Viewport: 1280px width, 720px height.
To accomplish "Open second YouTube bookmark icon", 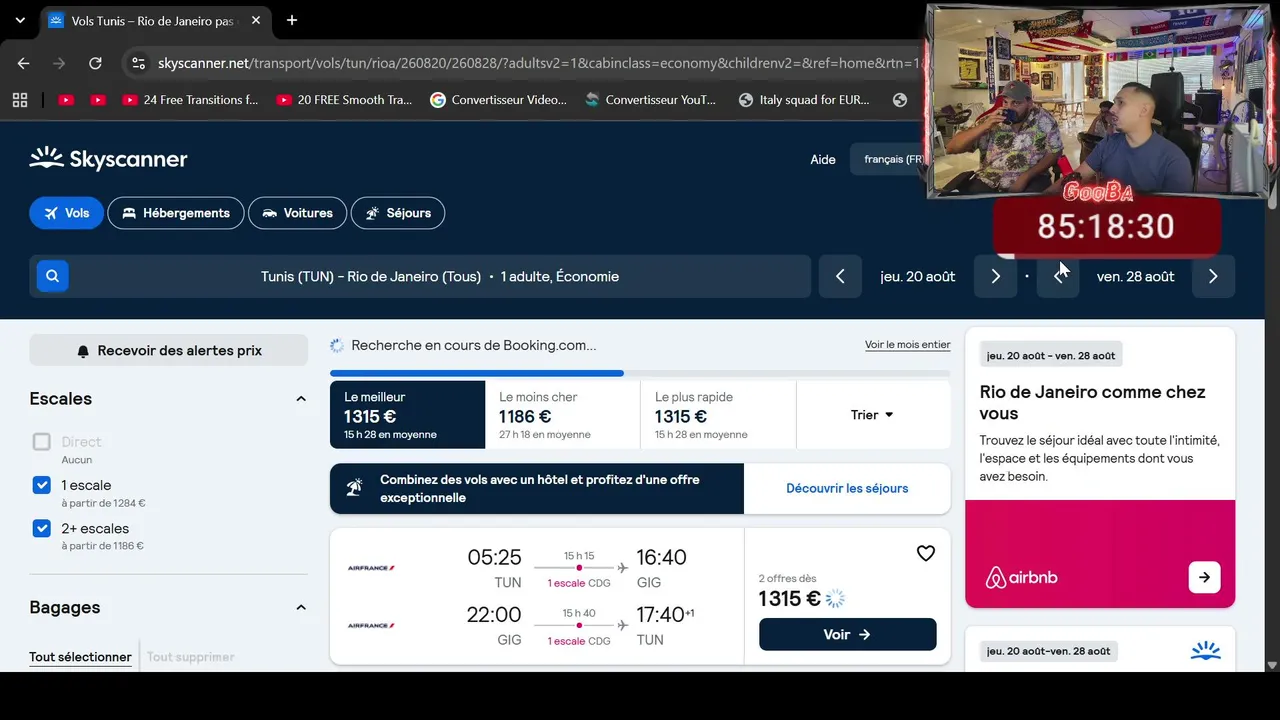I will pyautogui.click(x=98, y=100).
